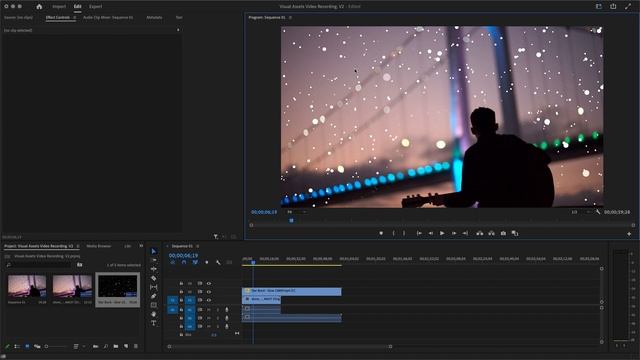The height and width of the screenshot is (360, 640).
Task: Create a New Bin in Project panel
Action: pyautogui.click(x=116, y=347)
